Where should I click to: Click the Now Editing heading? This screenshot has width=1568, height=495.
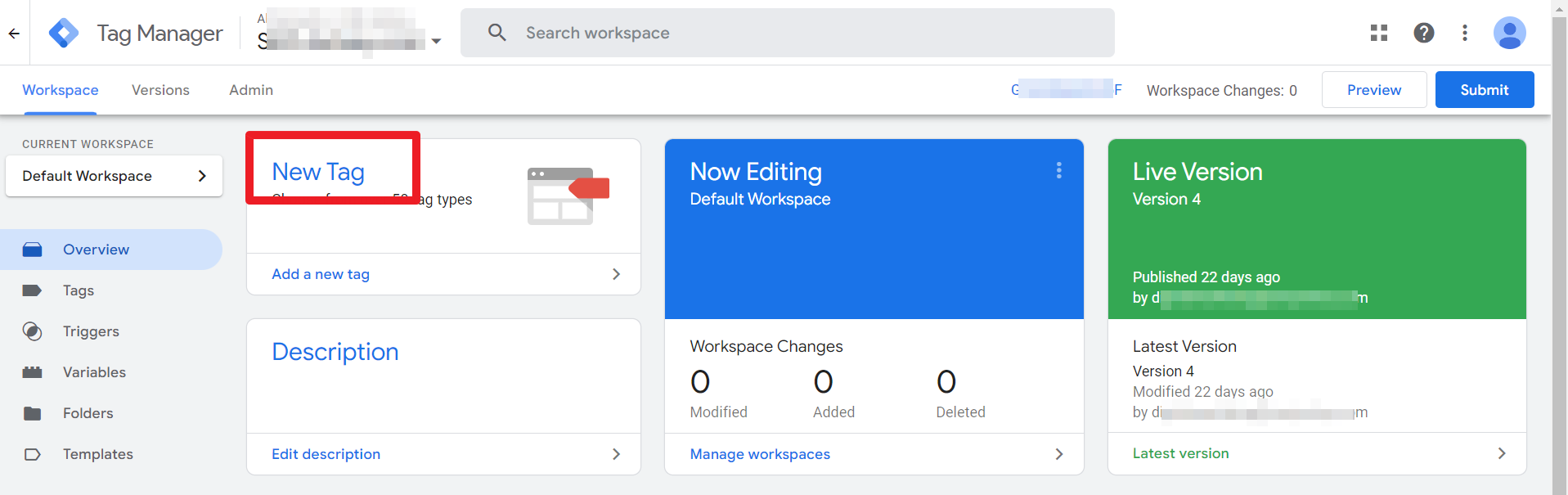[756, 172]
